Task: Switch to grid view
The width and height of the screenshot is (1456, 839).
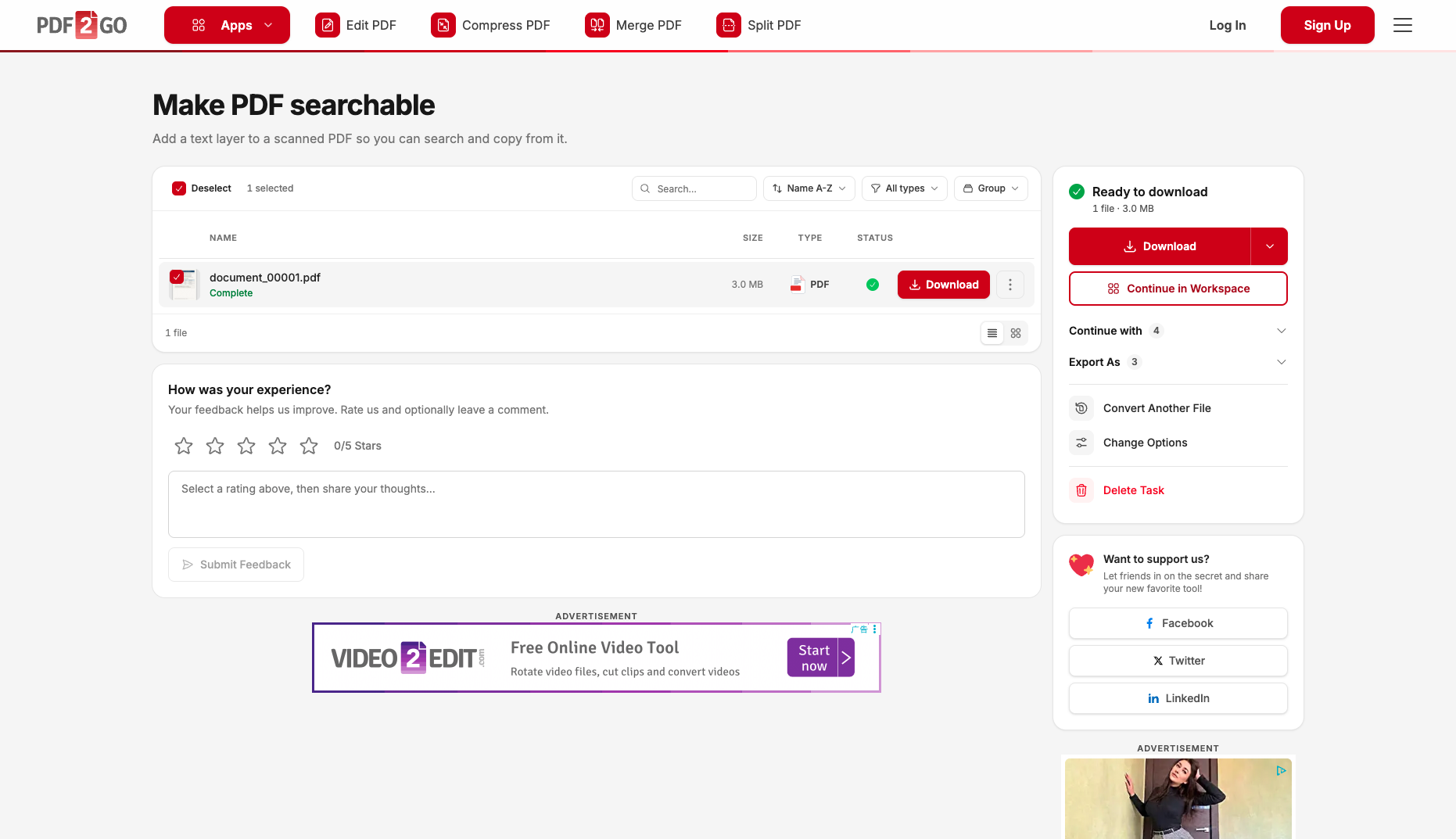Action: point(1016,333)
